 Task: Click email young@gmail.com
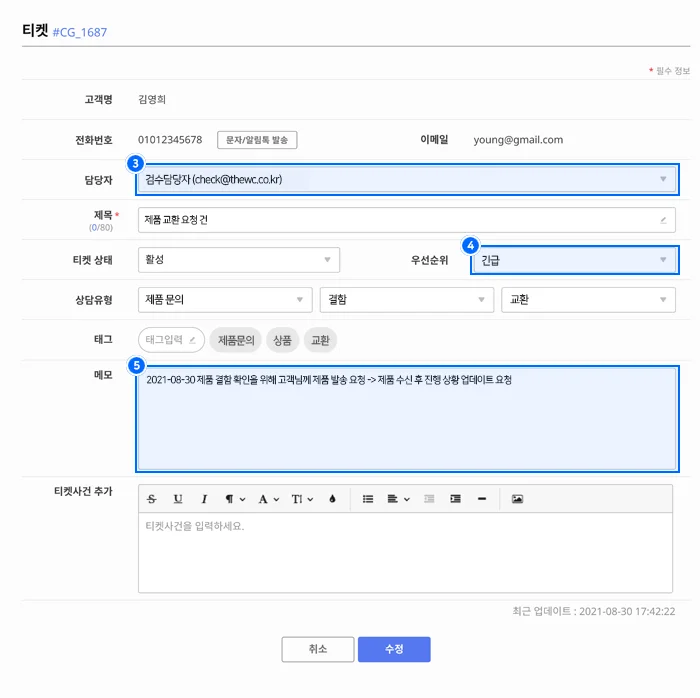pos(518,140)
